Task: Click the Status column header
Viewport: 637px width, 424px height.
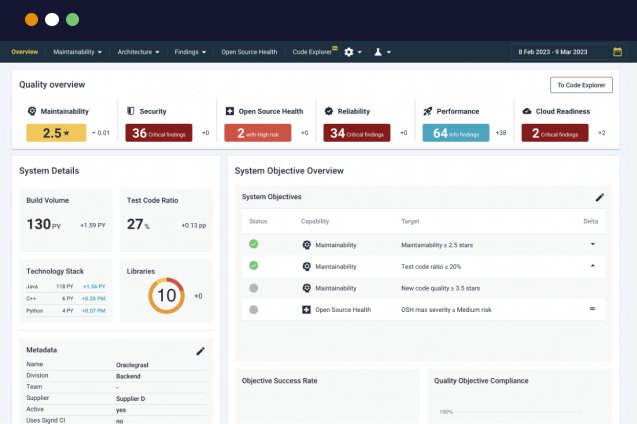Action: [258, 221]
